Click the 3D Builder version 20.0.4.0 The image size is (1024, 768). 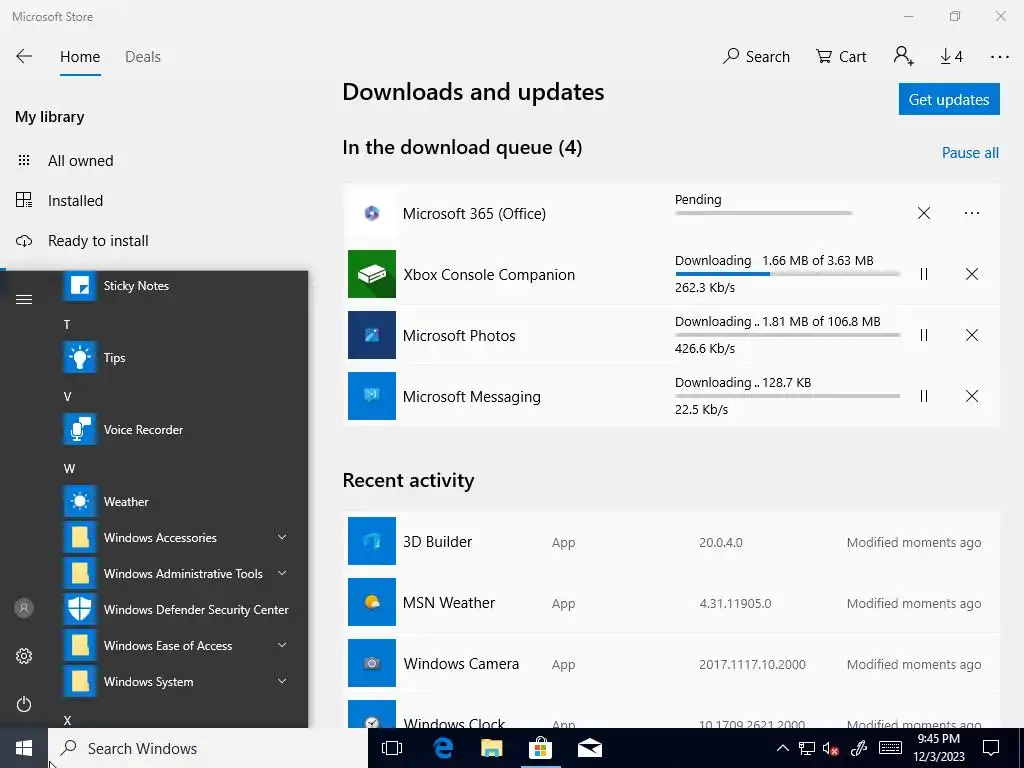coord(720,542)
